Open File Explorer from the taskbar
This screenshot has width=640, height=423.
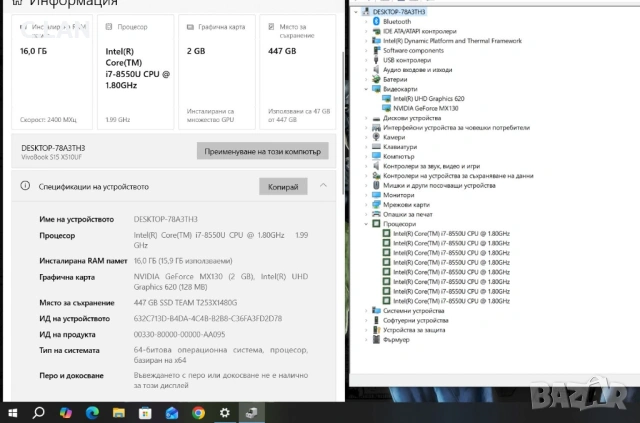[x=119, y=413]
